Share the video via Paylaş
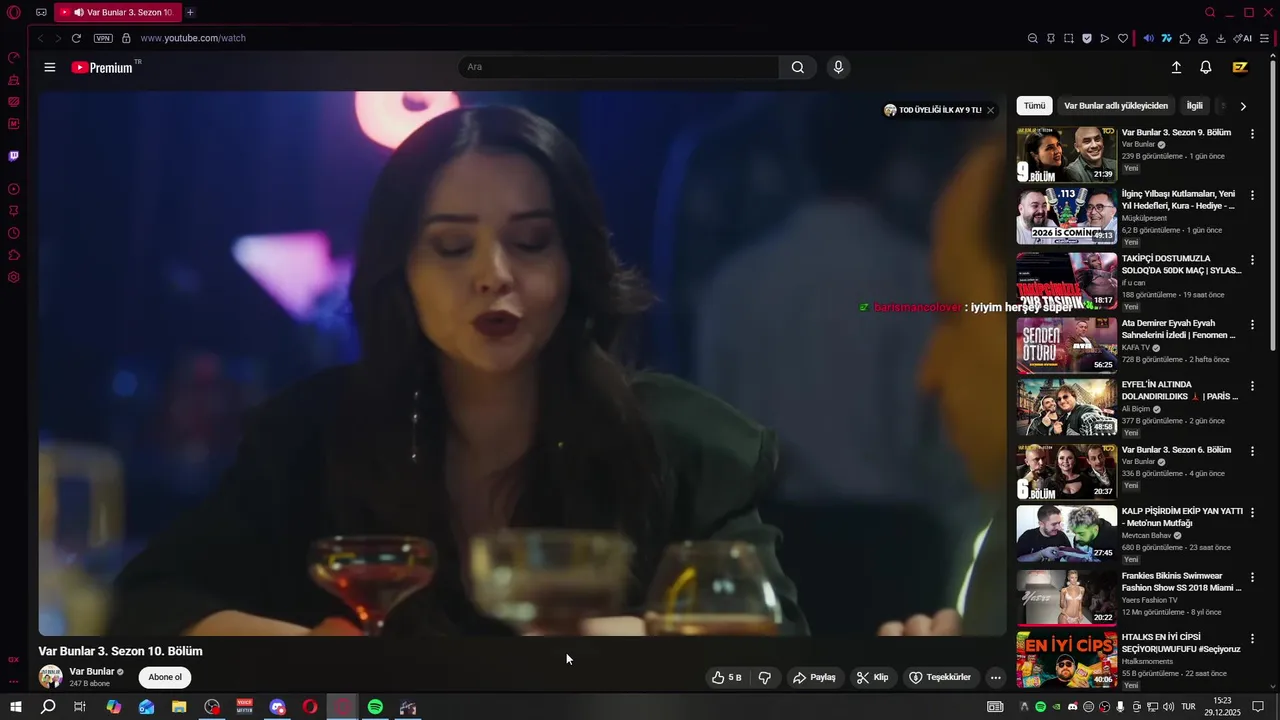The image size is (1280, 720). tap(814, 677)
